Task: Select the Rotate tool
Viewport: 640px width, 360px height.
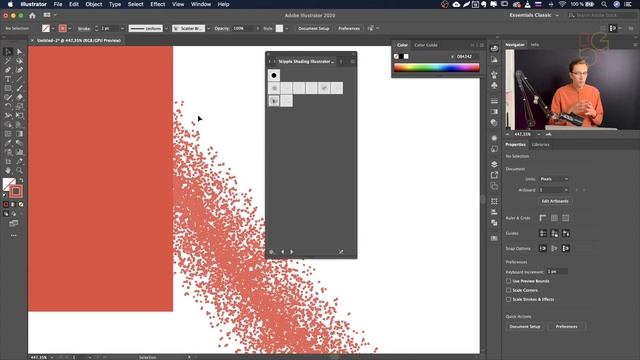Action: pyautogui.click(x=8, y=106)
